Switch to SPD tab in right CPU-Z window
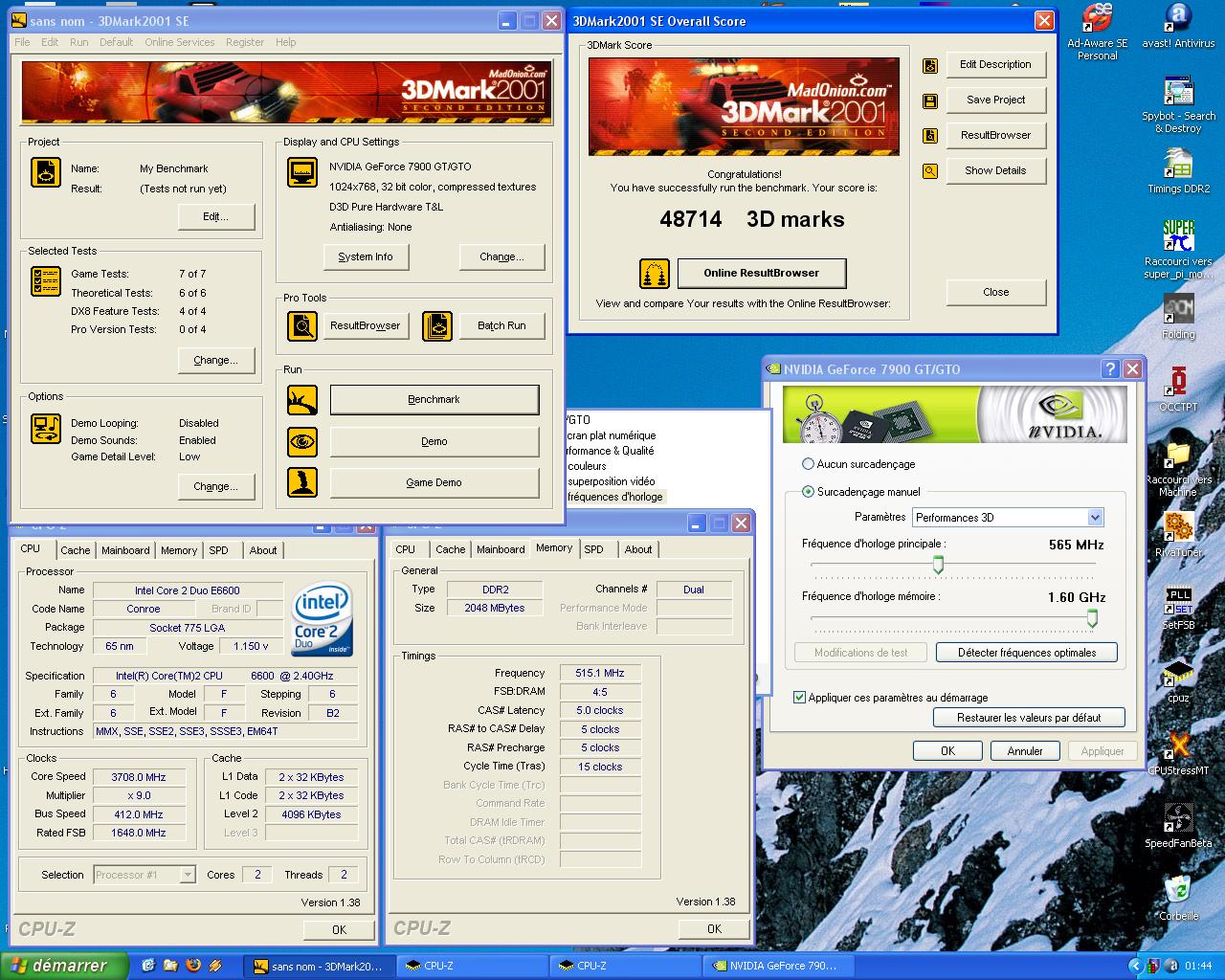 pos(594,549)
